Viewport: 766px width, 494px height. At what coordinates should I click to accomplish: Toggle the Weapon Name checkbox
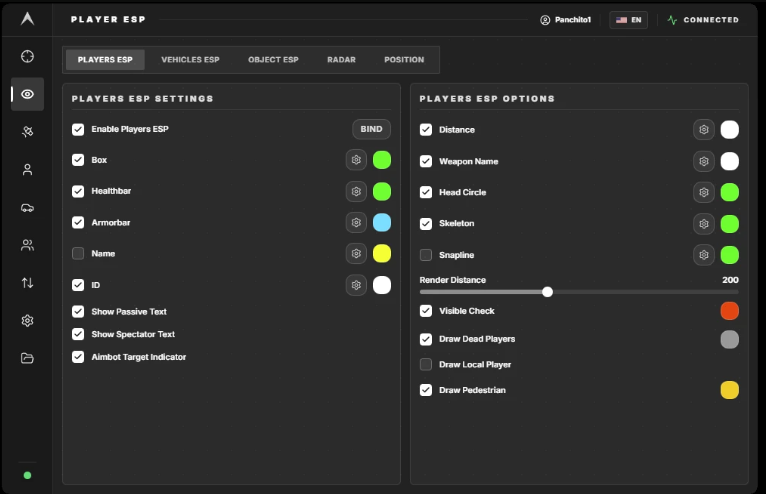[426, 161]
